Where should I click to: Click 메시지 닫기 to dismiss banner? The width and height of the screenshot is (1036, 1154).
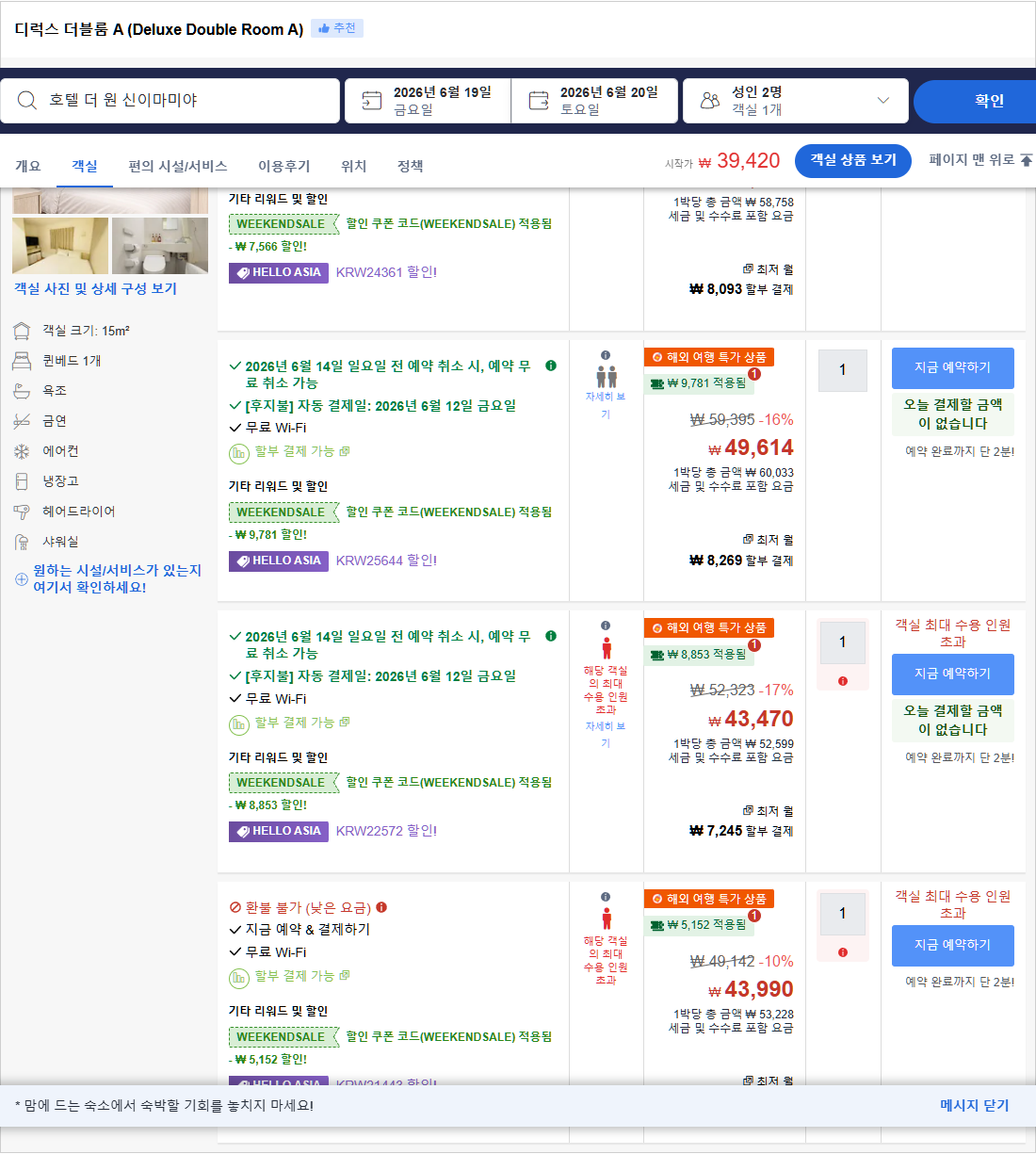click(x=974, y=1105)
